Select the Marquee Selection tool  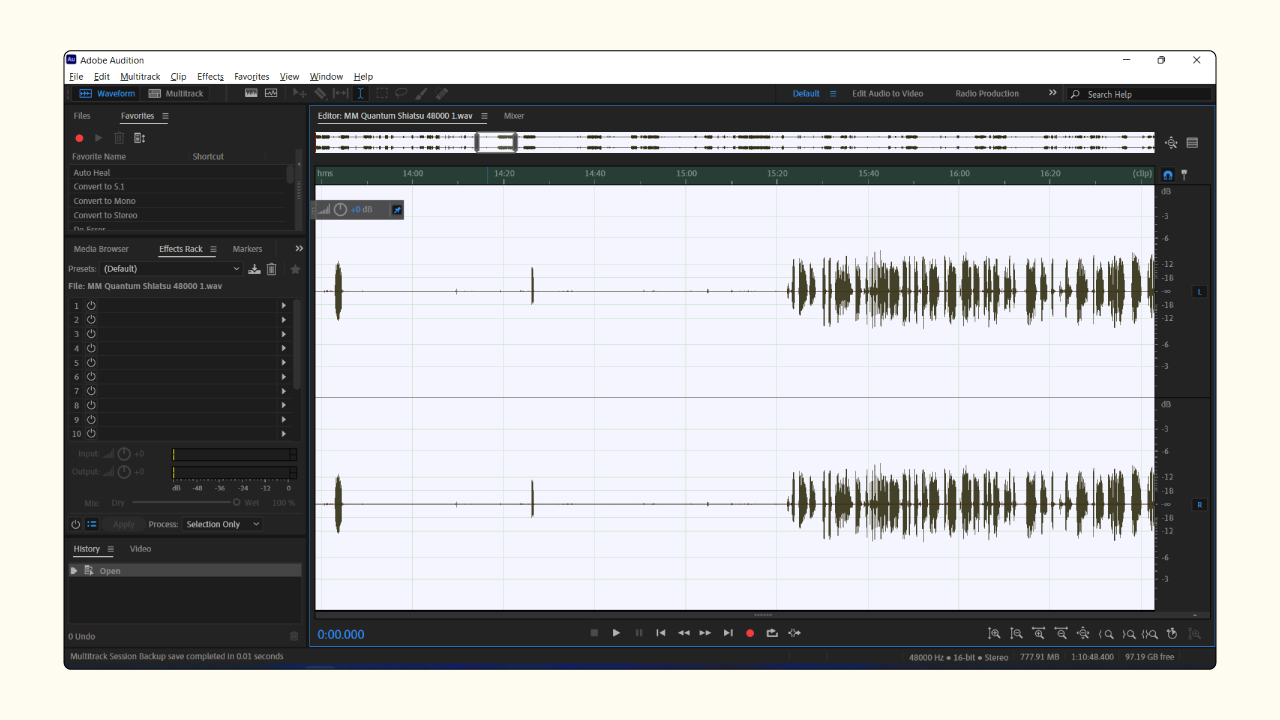coord(381,93)
